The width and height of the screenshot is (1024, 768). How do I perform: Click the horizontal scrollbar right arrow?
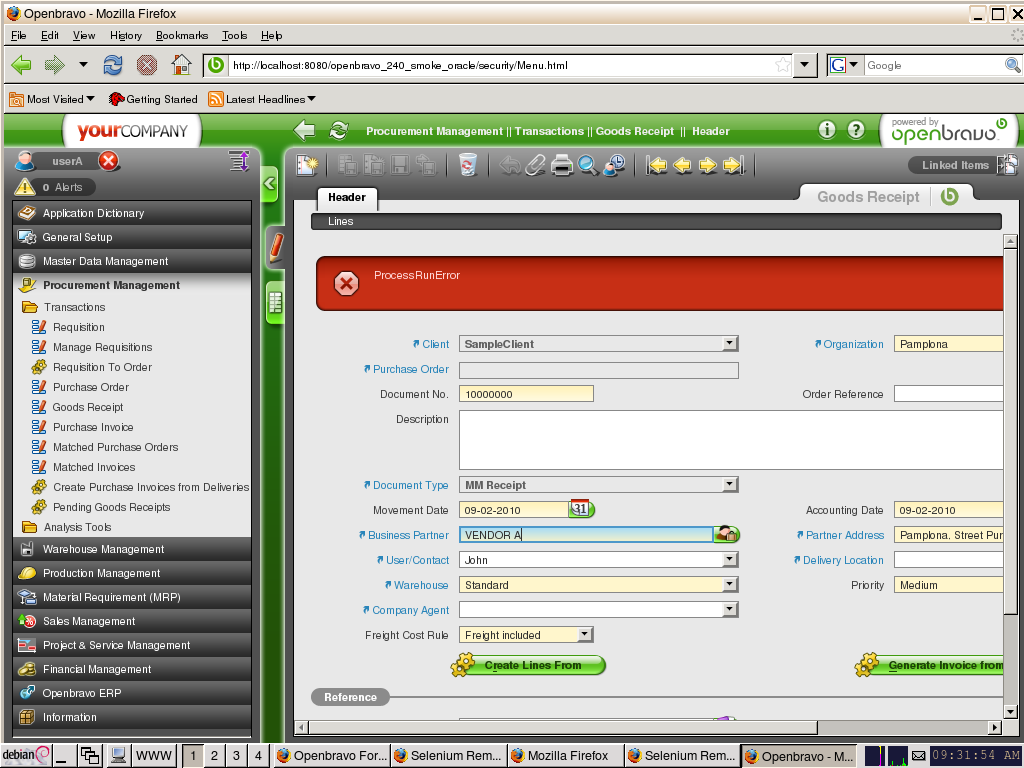[994, 728]
